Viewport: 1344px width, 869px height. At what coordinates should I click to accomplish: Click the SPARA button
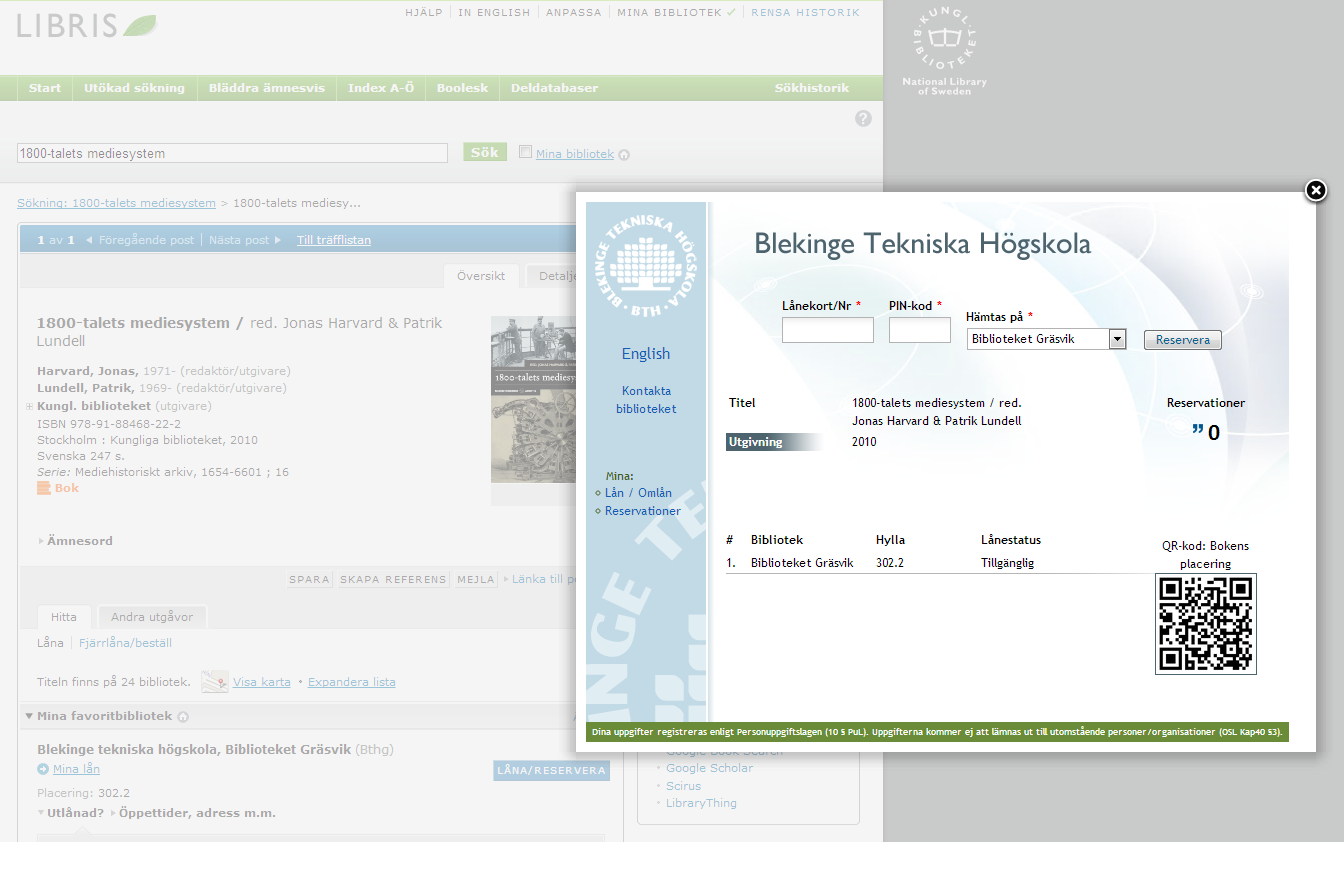pos(309,579)
